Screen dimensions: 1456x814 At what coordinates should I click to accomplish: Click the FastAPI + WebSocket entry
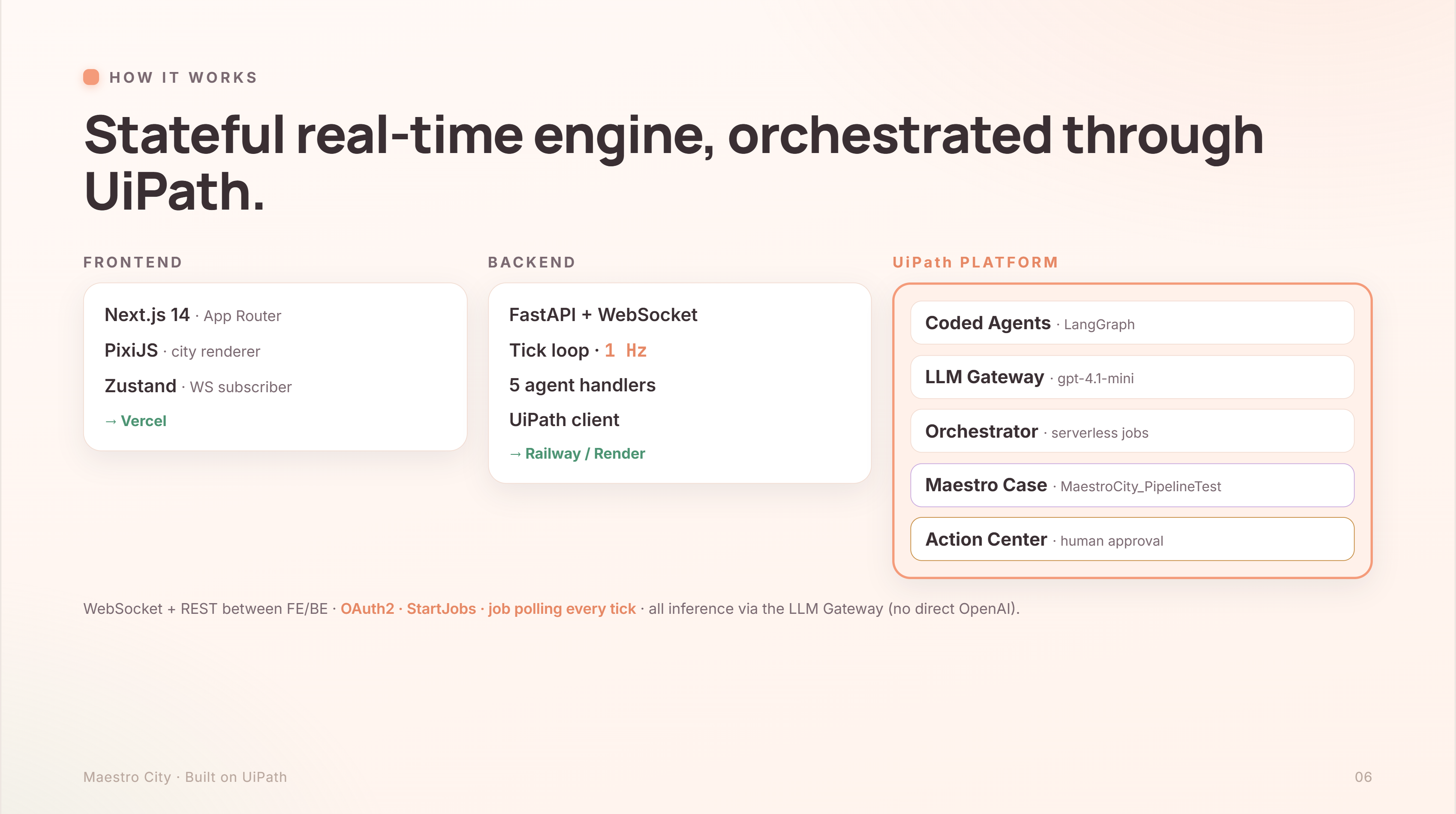pyautogui.click(x=603, y=315)
